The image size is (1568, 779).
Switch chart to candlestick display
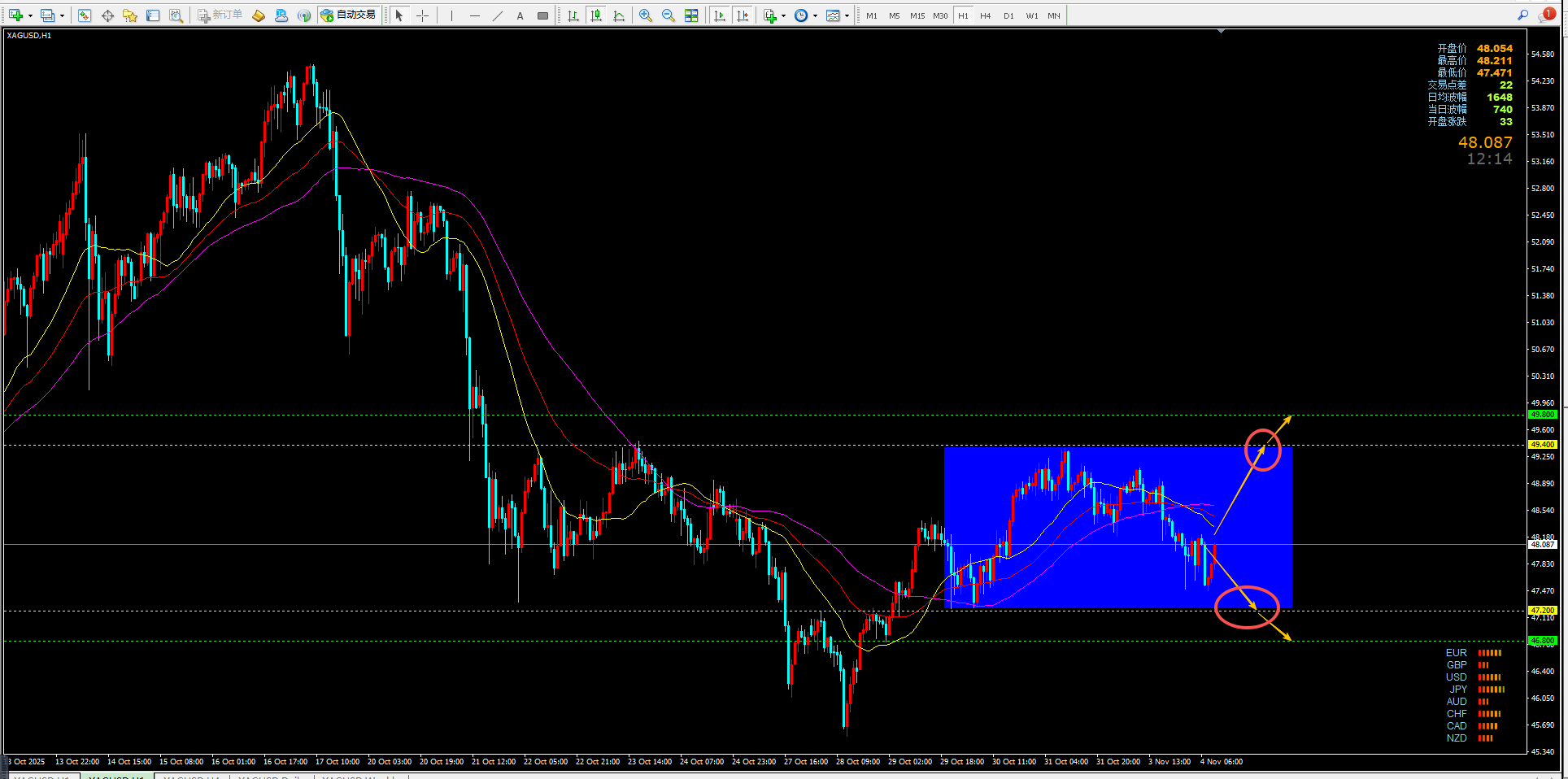pyautogui.click(x=596, y=15)
